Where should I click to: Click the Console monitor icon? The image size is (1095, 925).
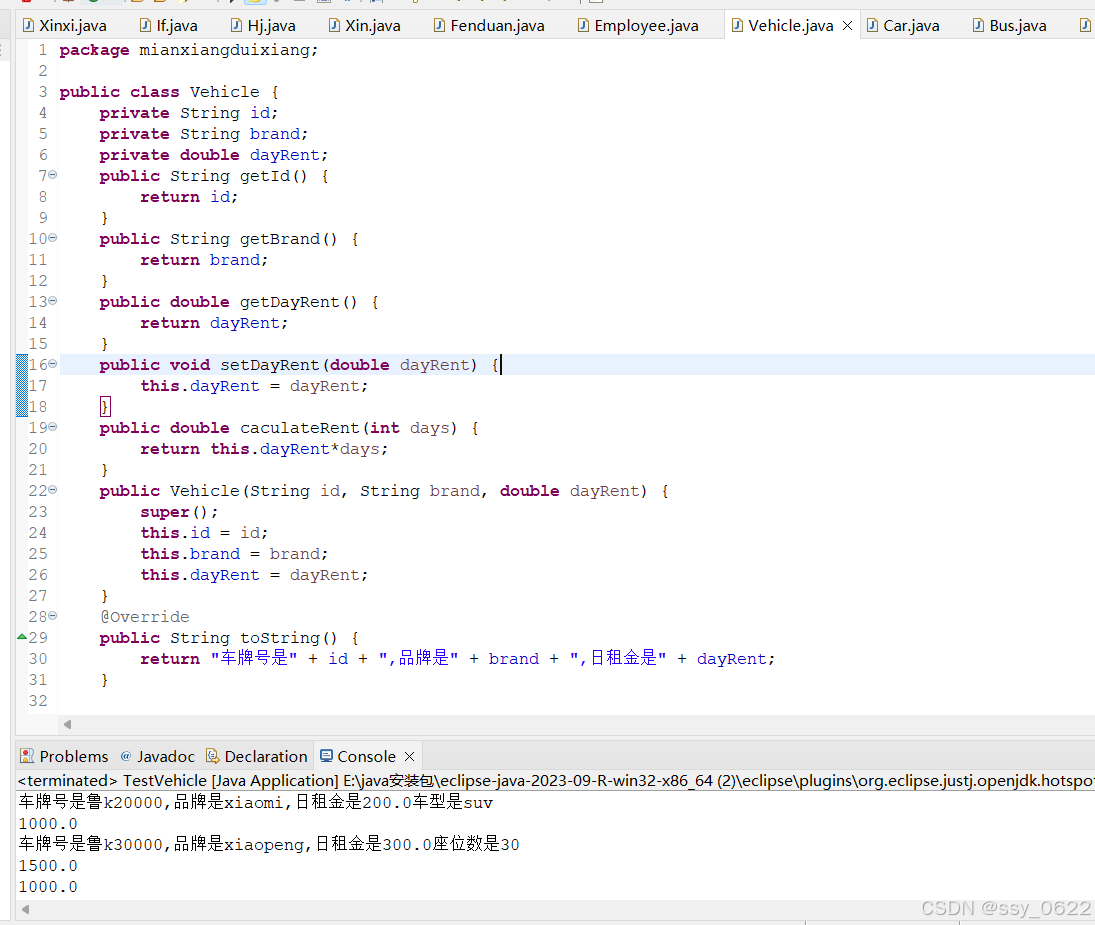pyautogui.click(x=326, y=756)
